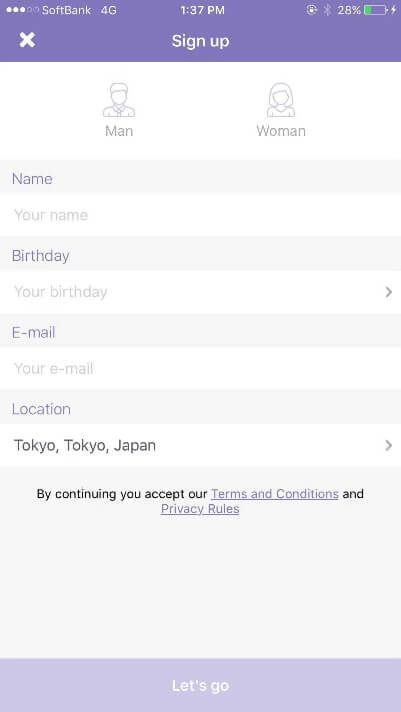The width and height of the screenshot is (401, 712).
Task: Tap the Your e-mail input field
Action: [x=200, y=369]
